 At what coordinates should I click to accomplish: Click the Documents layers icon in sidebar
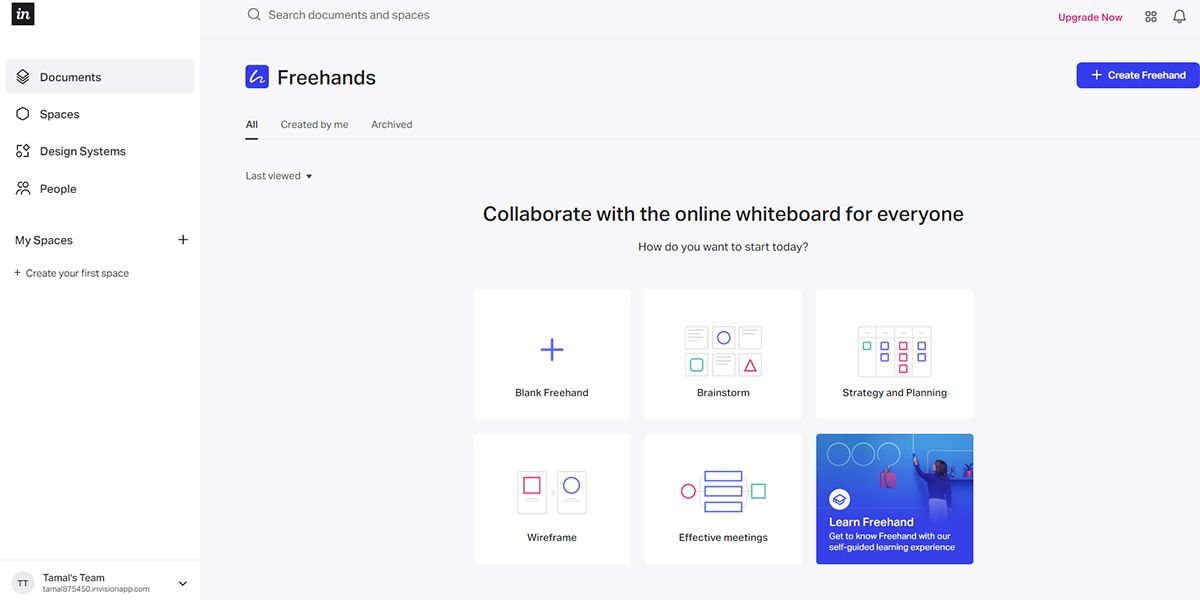(23, 77)
